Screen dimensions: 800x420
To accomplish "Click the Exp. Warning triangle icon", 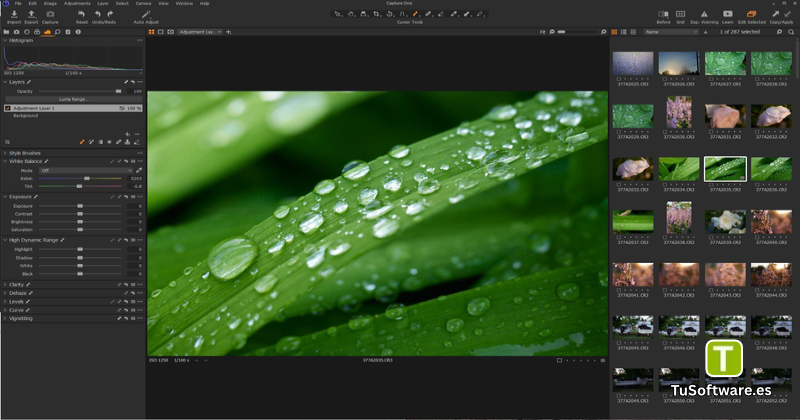I will 704,14.
